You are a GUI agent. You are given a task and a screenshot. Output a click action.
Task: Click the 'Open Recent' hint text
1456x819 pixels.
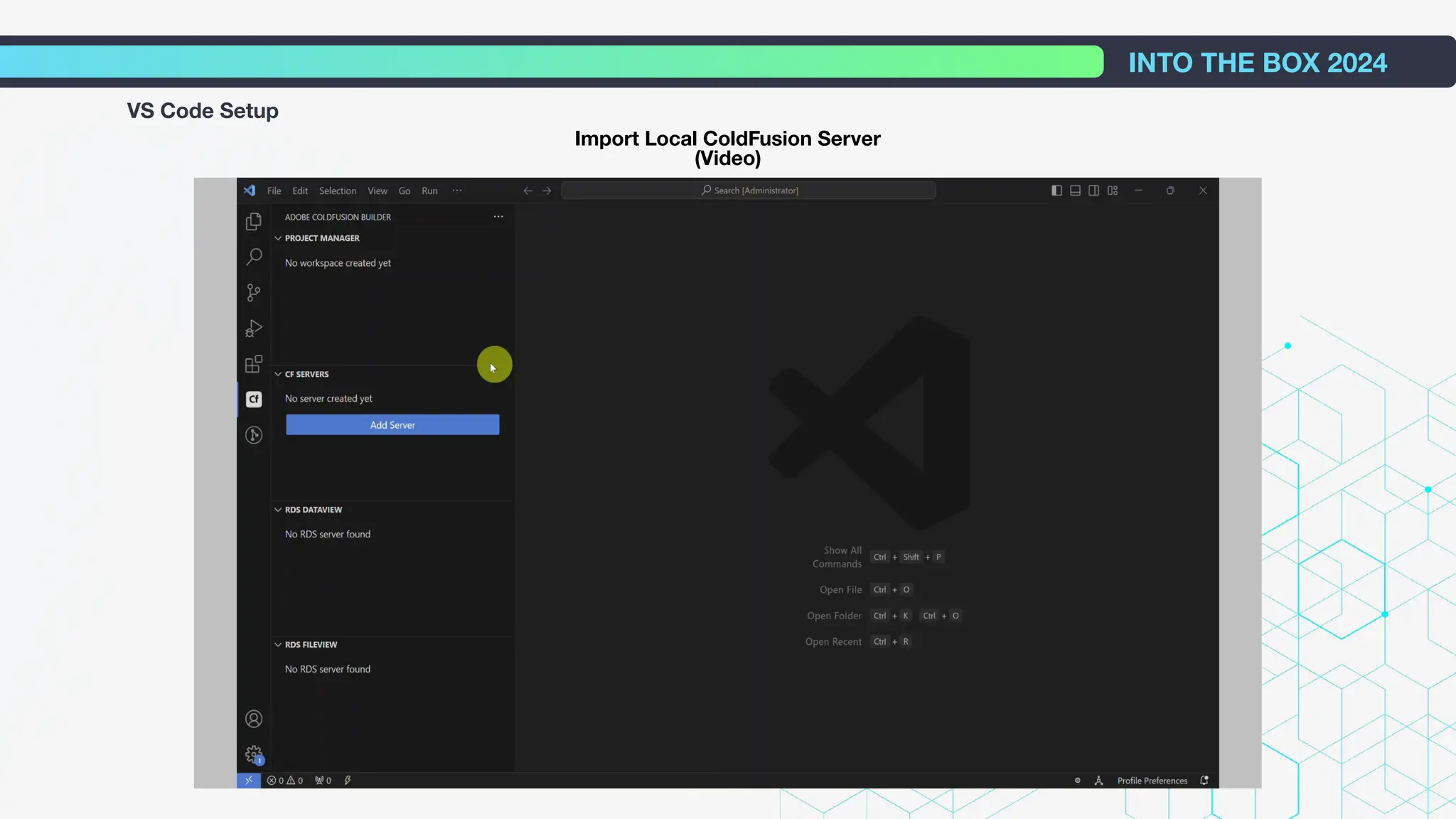[x=833, y=642]
